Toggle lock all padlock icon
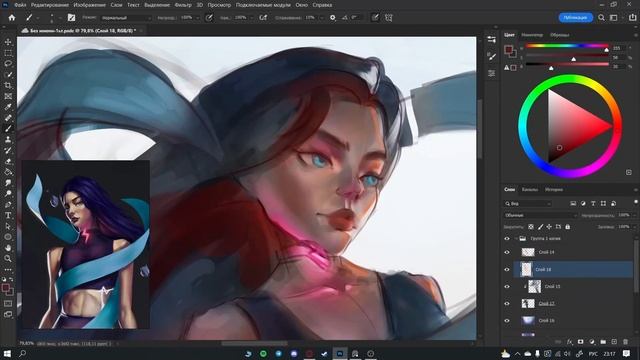The image size is (640, 360). pos(568,227)
